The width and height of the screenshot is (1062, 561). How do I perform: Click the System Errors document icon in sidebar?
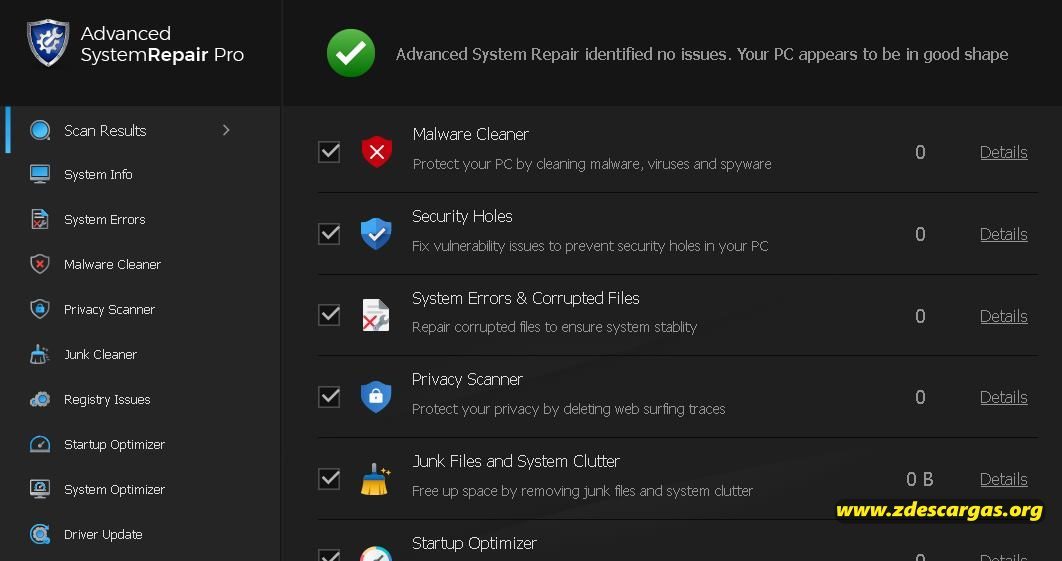coord(40,220)
